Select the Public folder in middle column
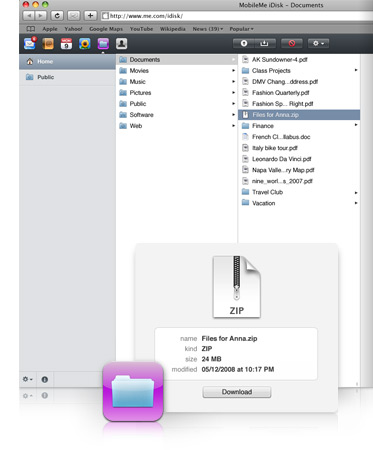Image resolution: width=373 pixels, height=450 pixels. tap(177, 104)
